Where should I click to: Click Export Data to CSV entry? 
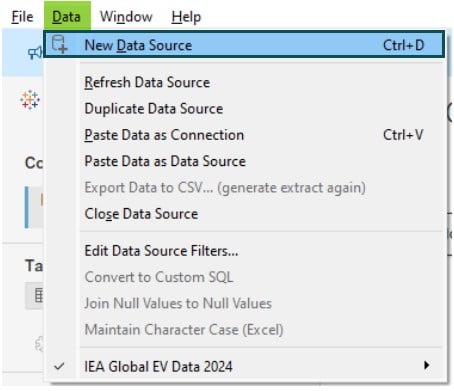click(225, 188)
